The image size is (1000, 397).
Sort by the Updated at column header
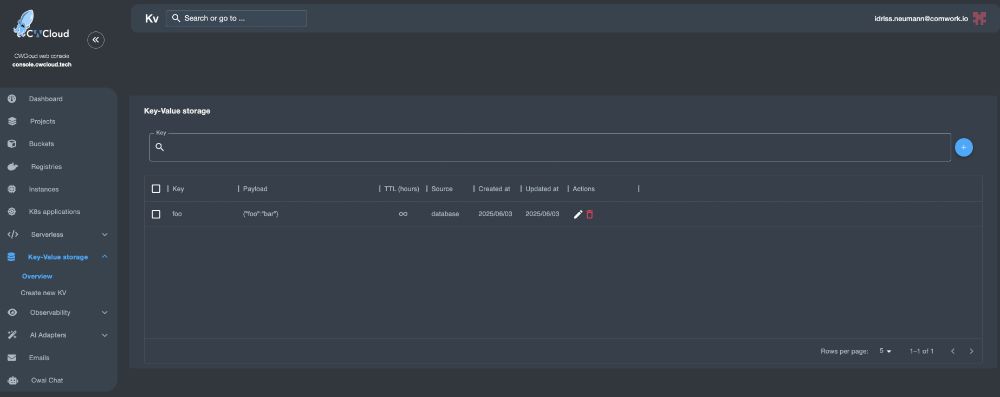542,189
